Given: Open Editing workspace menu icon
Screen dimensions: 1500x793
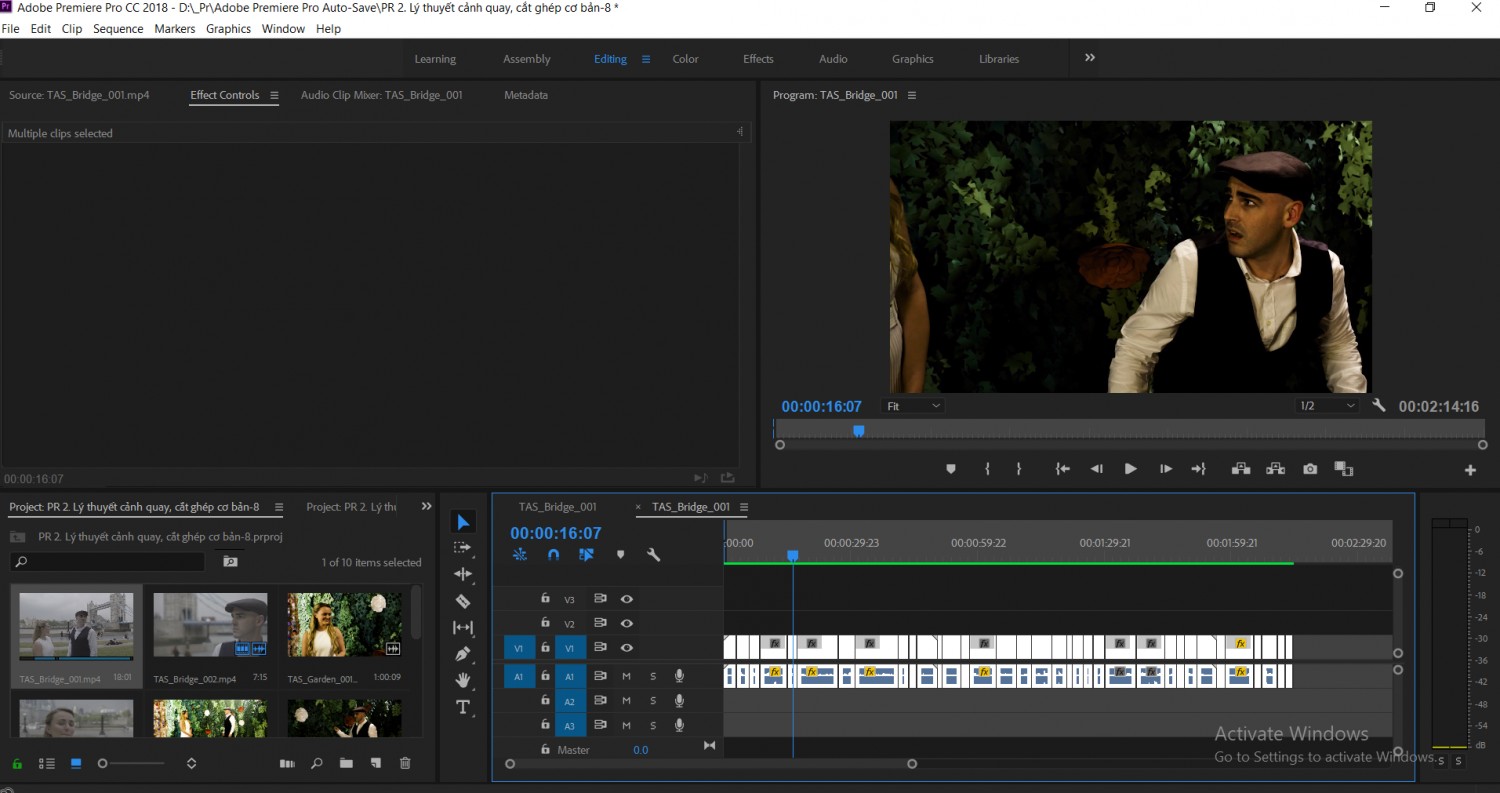Looking at the screenshot, I should coord(646,59).
